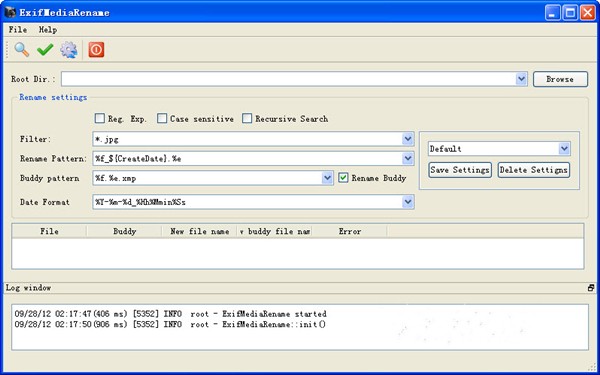Expand the Filter dropdown arrow

(408, 139)
